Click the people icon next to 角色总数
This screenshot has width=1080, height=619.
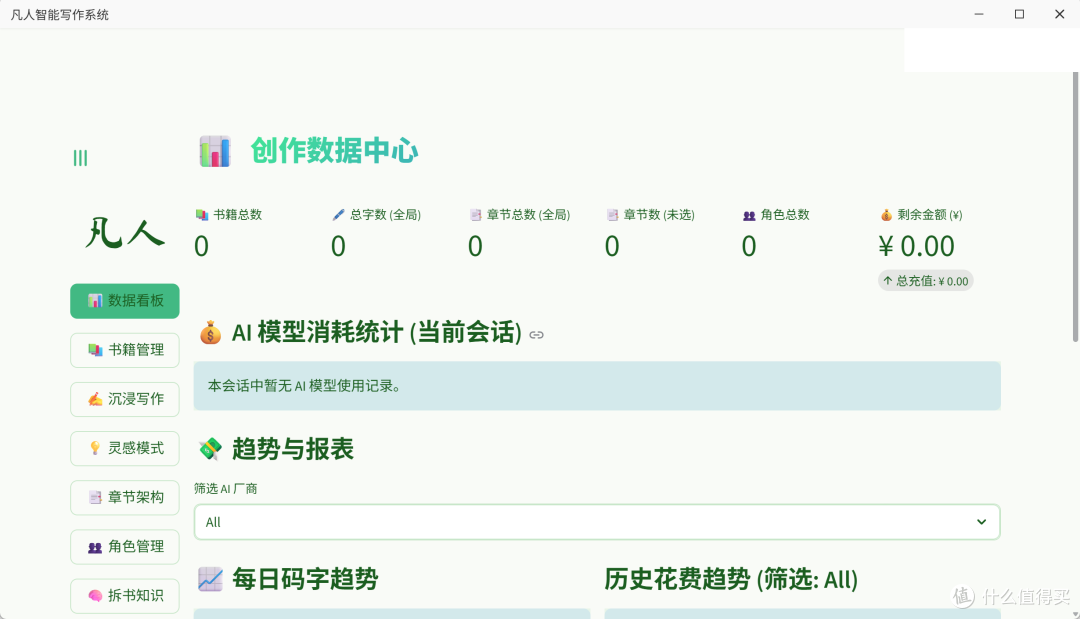(x=749, y=216)
